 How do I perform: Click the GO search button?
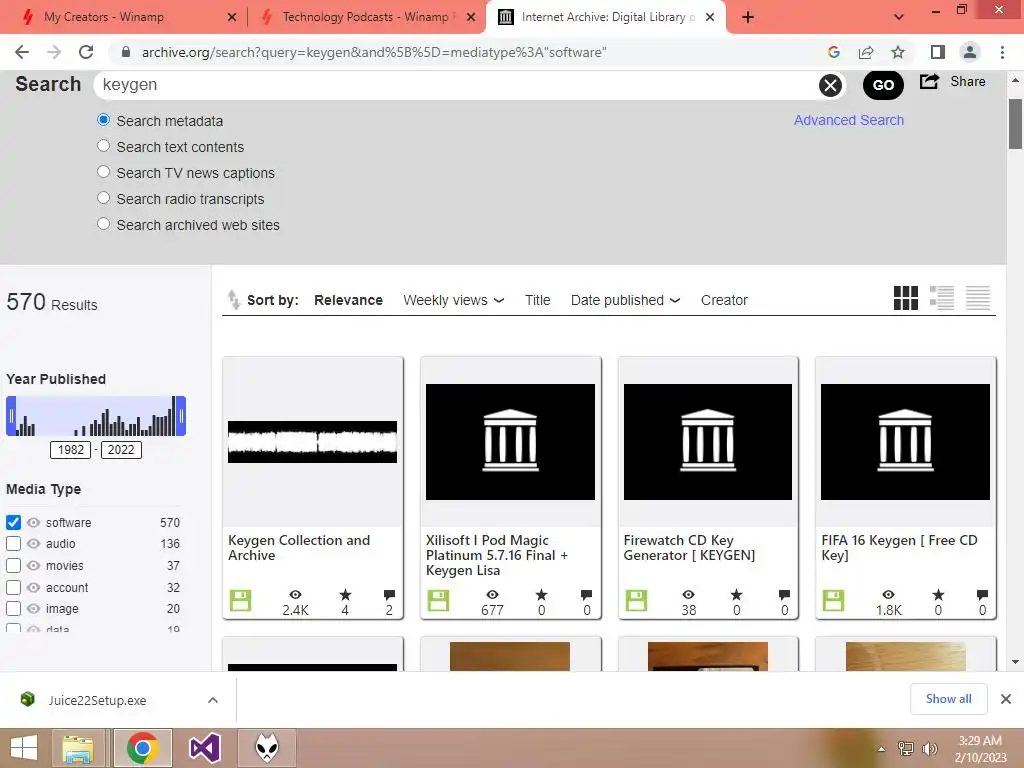[x=883, y=85]
